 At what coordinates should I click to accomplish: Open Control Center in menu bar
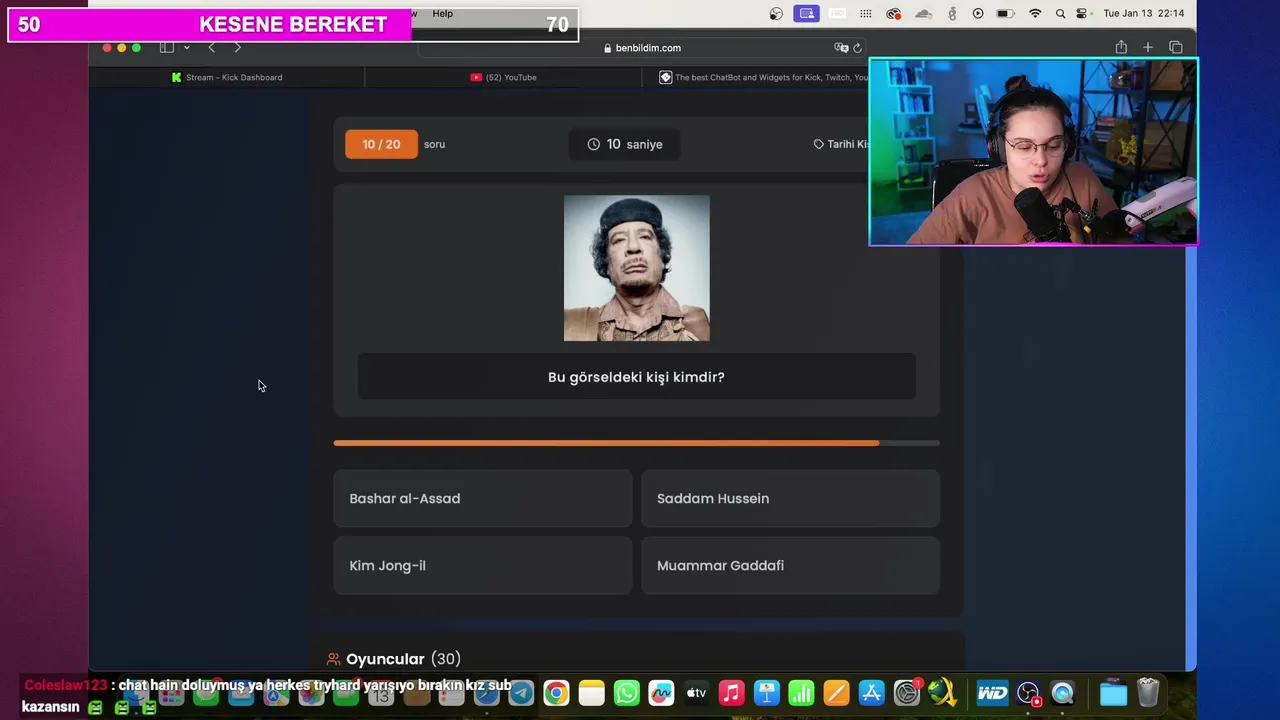tap(1083, 13)
